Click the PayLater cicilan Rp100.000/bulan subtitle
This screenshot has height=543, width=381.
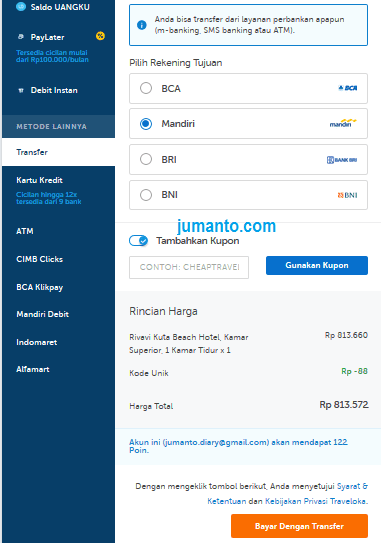pyautogui.click(x=52, y=56)
